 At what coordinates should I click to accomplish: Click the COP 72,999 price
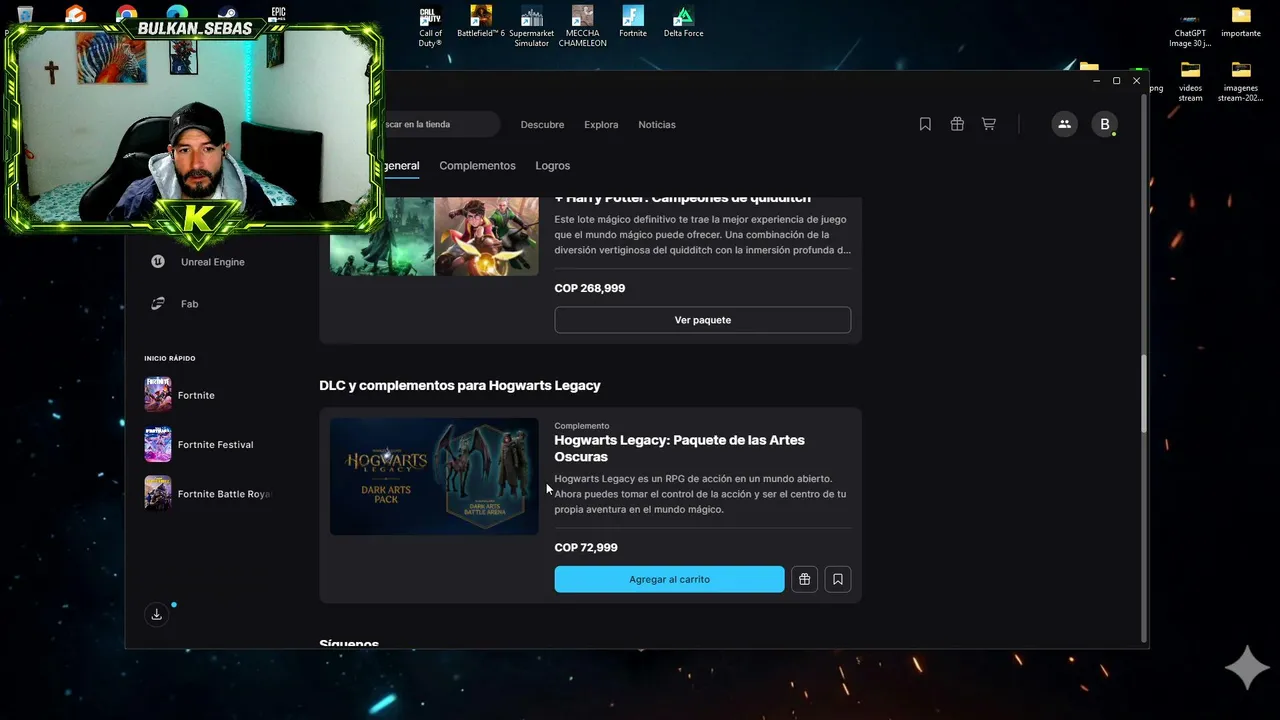click(x=586, y=548)
